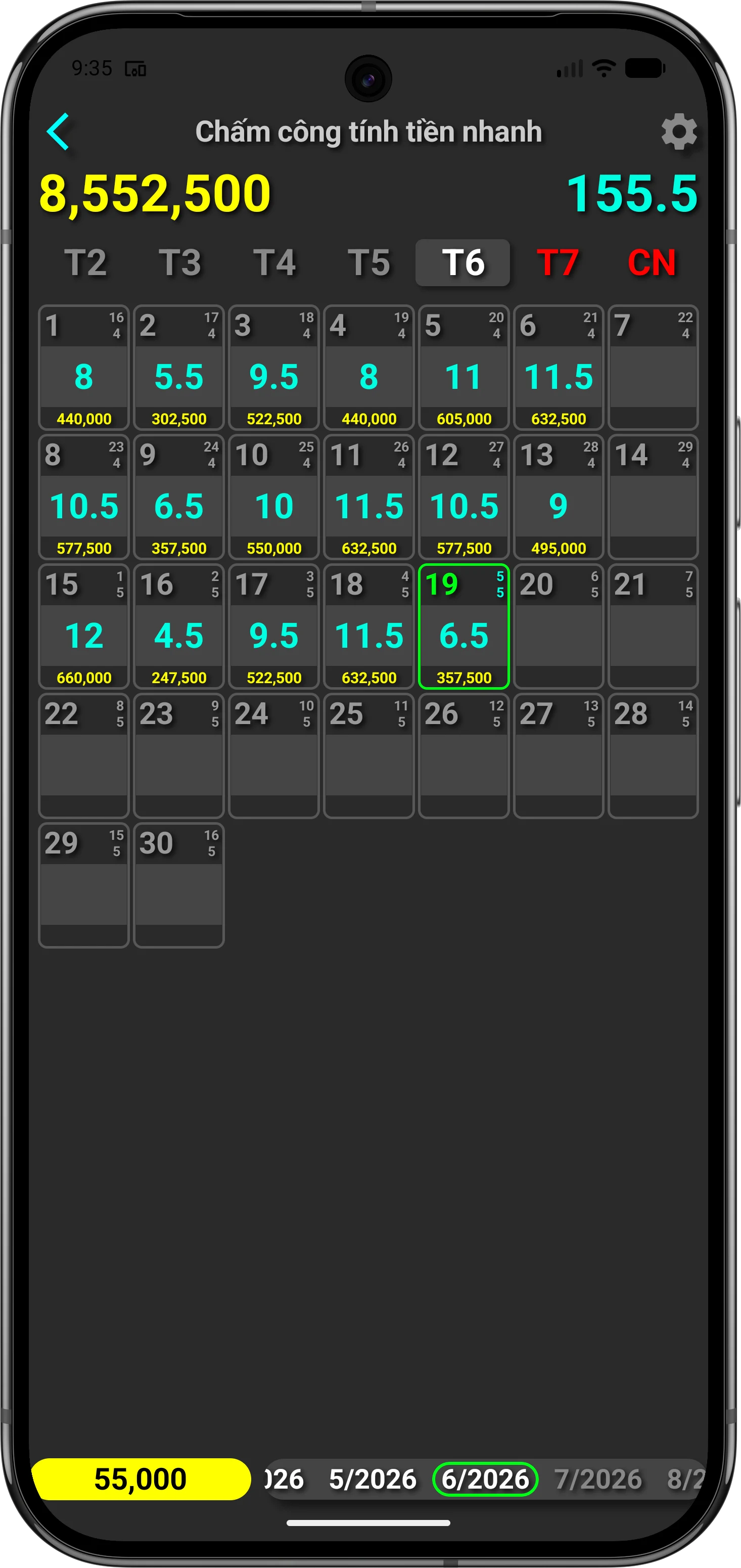Image resolution: width=741 pixels, height=1568 pixels.
Task: Tap the yellow 55,000 rate button
Action: coord(141,1479)
